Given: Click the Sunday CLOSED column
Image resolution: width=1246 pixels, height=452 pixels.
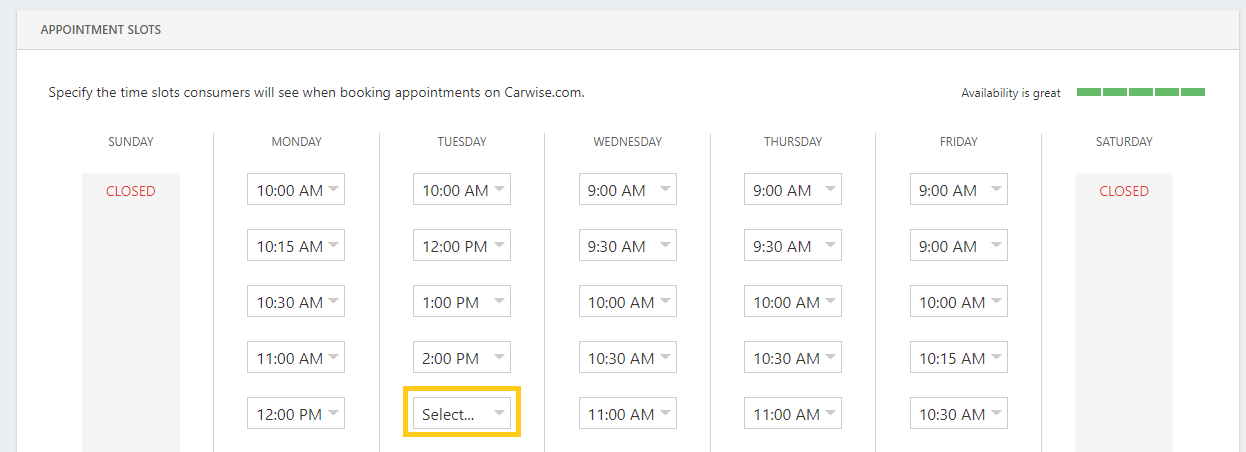Looking at the screenshot, I should (131, 312).
